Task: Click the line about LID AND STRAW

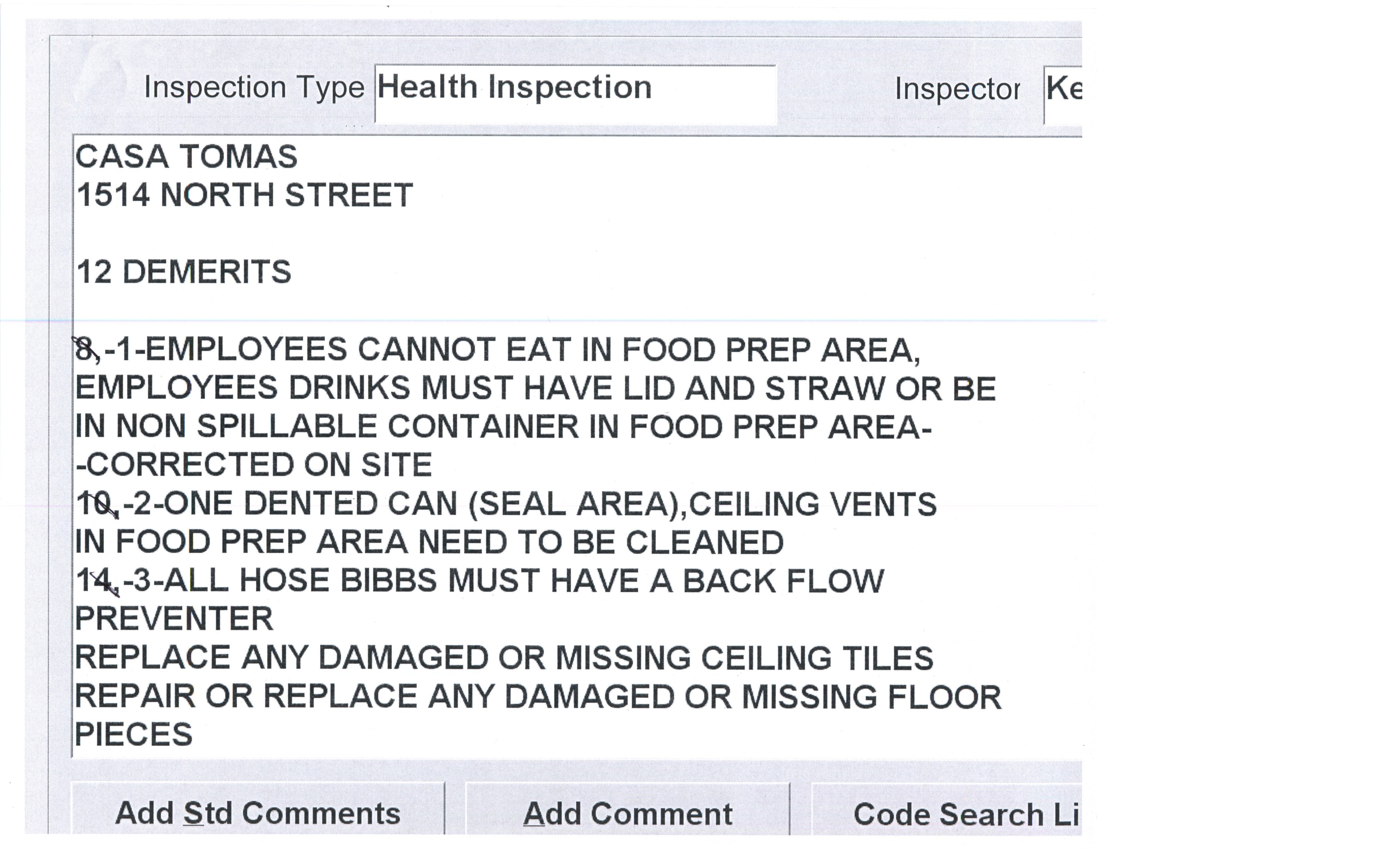Action: pyautogui.click(x=535, y=388)
